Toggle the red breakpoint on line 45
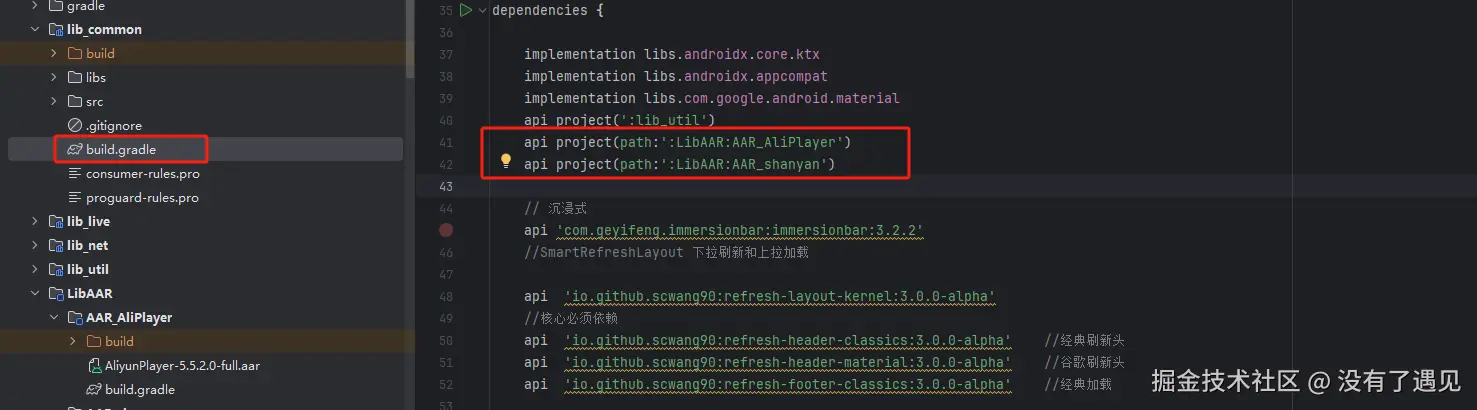This screenshot has height=410, width=1477. tap(446, 230)
